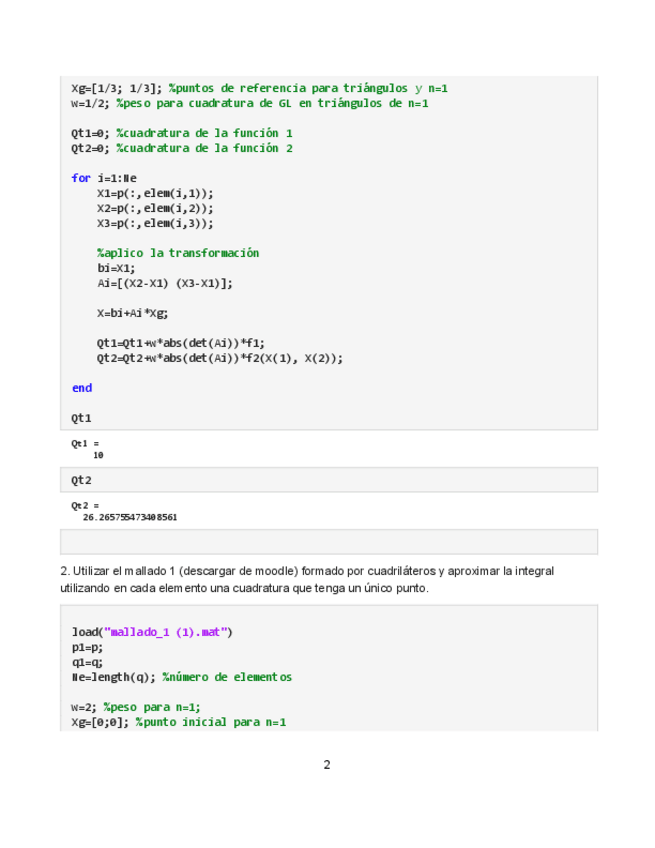Click the text line 'utilizando en cada elemento una cuadratura'
Viewport: 655px width, 848px height.
click(x=244, y=588)
